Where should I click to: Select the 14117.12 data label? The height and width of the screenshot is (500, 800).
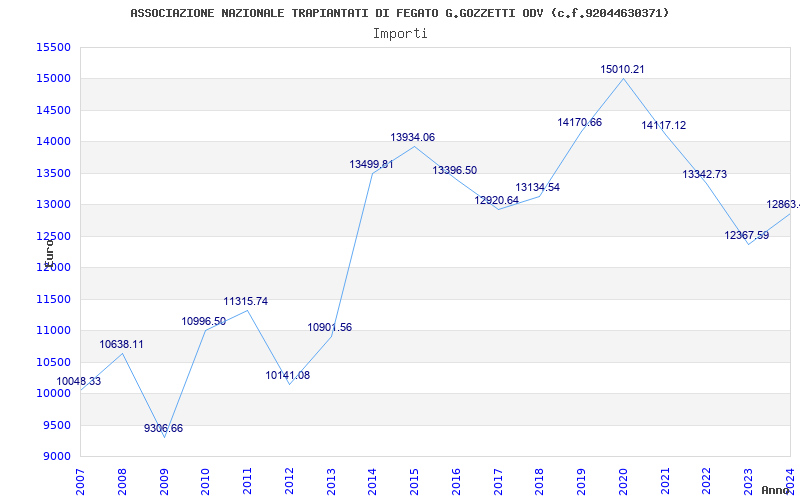tap(664, 126)
